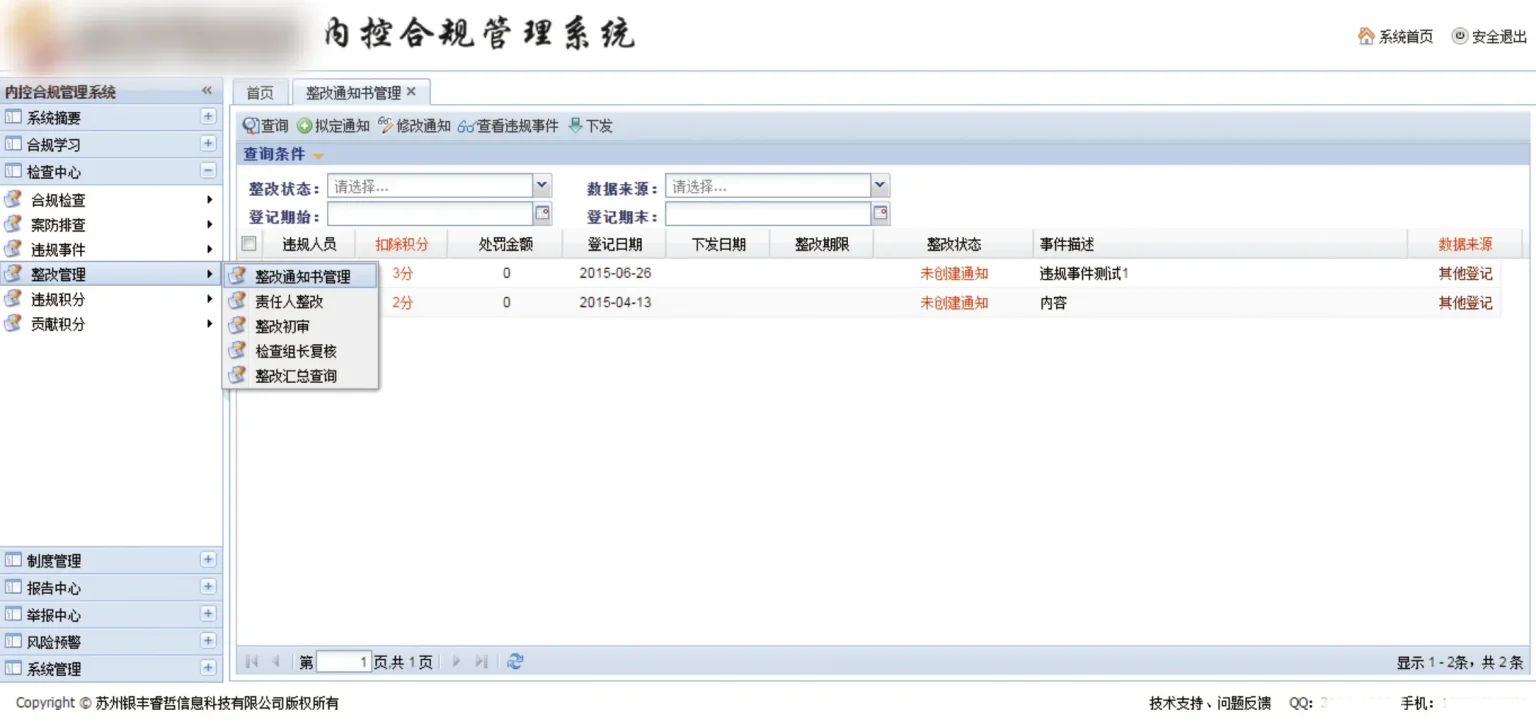Collapse the 检查中心 section
The width and height of the screenshot is (1536, 722).
(208, 171)
